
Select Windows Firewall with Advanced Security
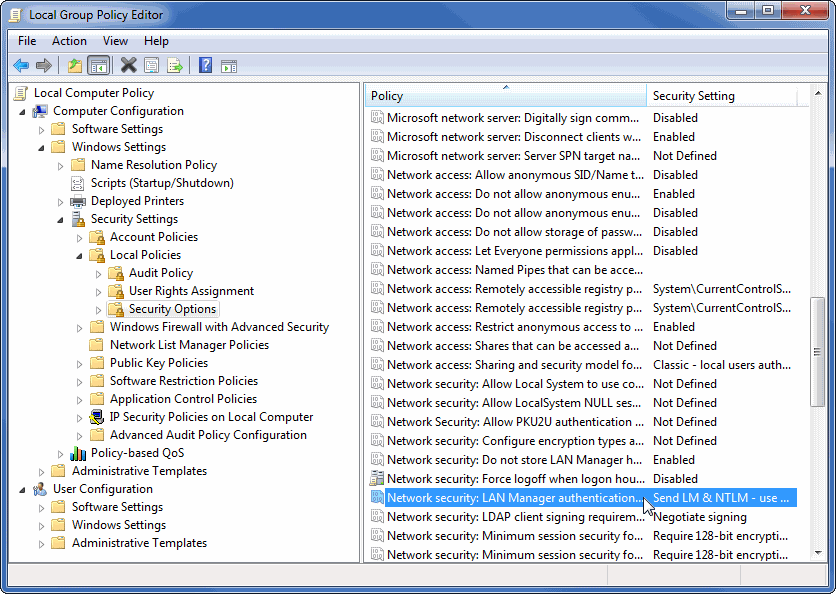click(219, 327)
